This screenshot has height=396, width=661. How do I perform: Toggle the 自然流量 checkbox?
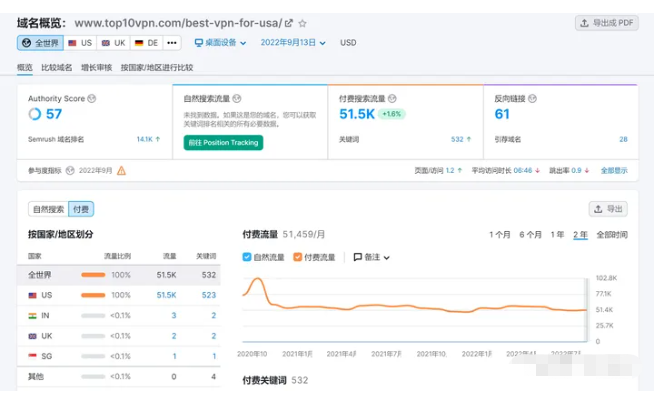point(247,257)
